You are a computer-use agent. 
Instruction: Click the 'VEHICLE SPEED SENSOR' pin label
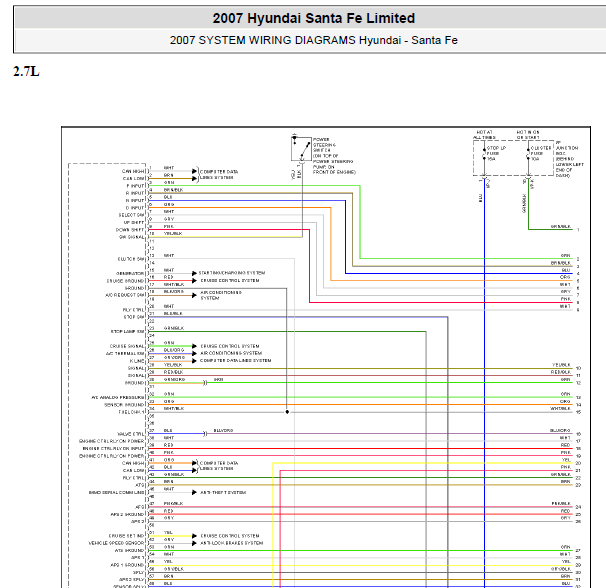tap(116, 543)
